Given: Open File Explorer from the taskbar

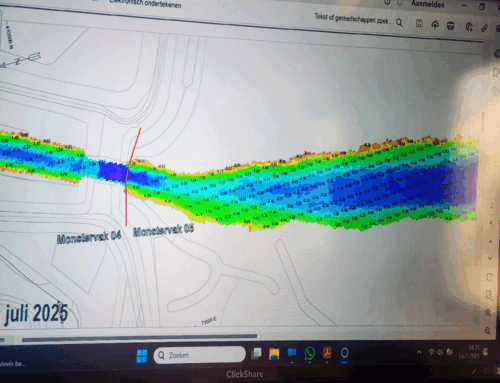Looking at the screenshot, I should point(274,353).
